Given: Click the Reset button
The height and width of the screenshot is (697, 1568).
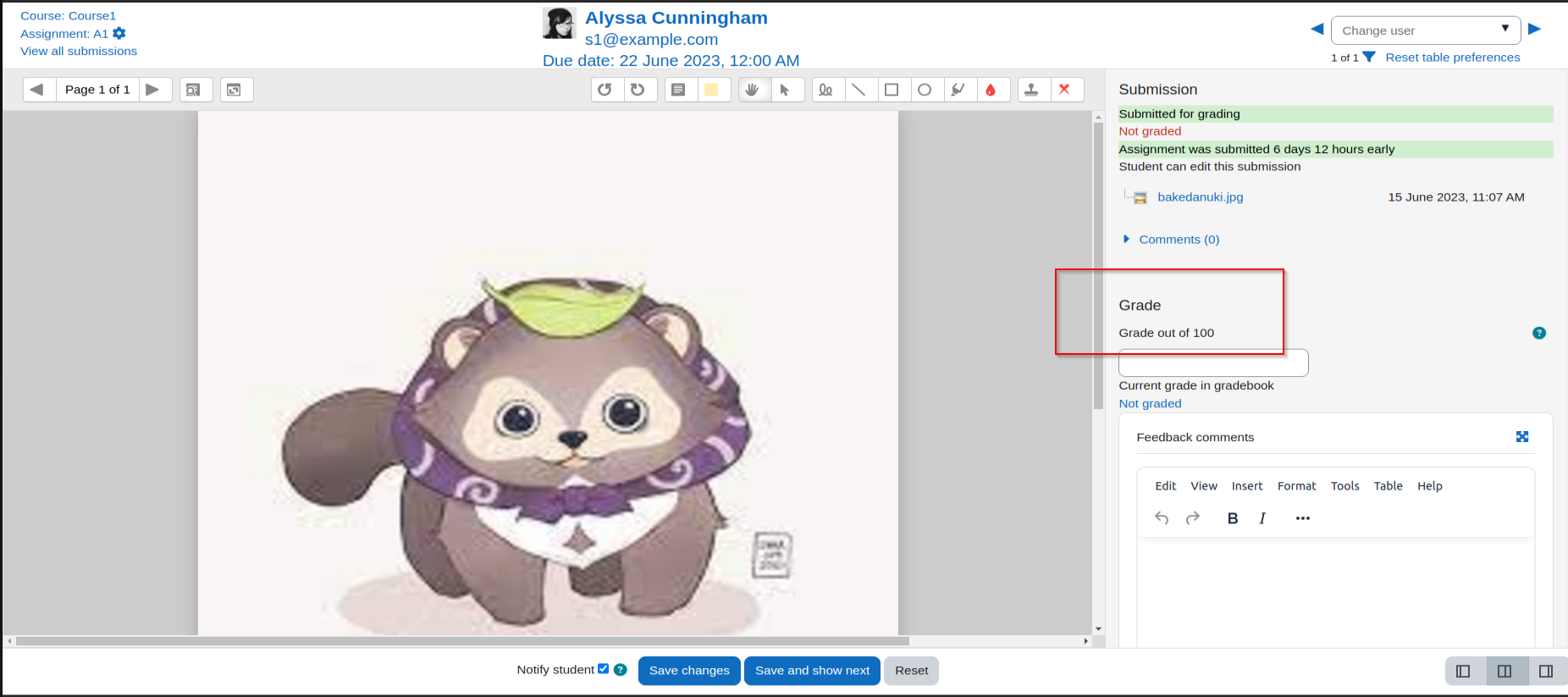Looking at the screenshot, I should 912,671.
